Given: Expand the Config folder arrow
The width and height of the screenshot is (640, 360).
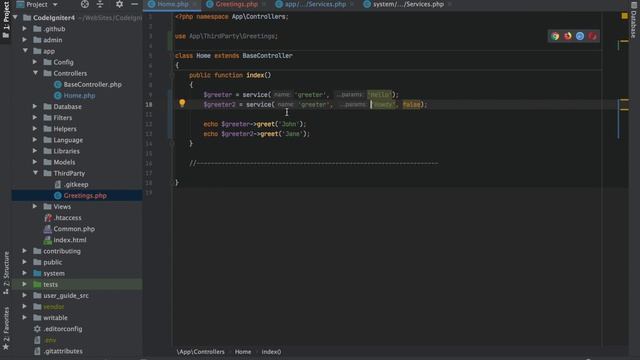Looking at the screenshot, I should pyautogui.click(x=35, y=62).
